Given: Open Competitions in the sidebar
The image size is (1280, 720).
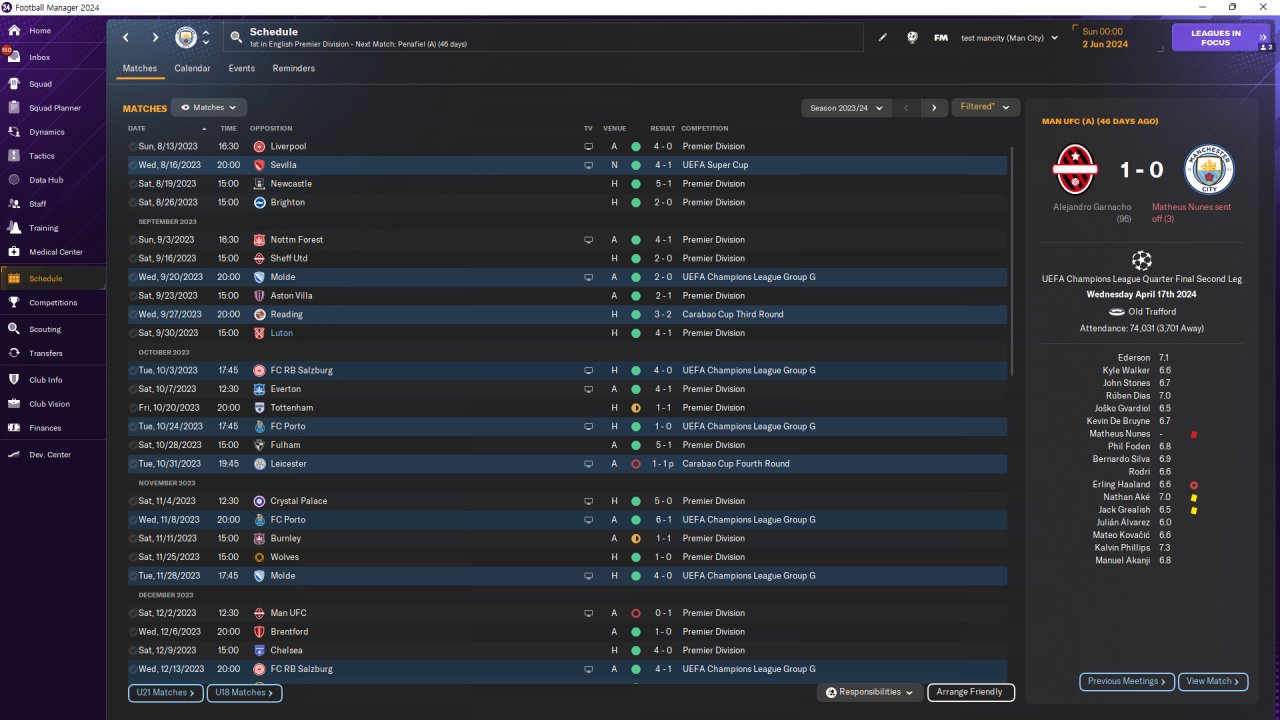Looking at the screenshot, I should pos(53,303).
